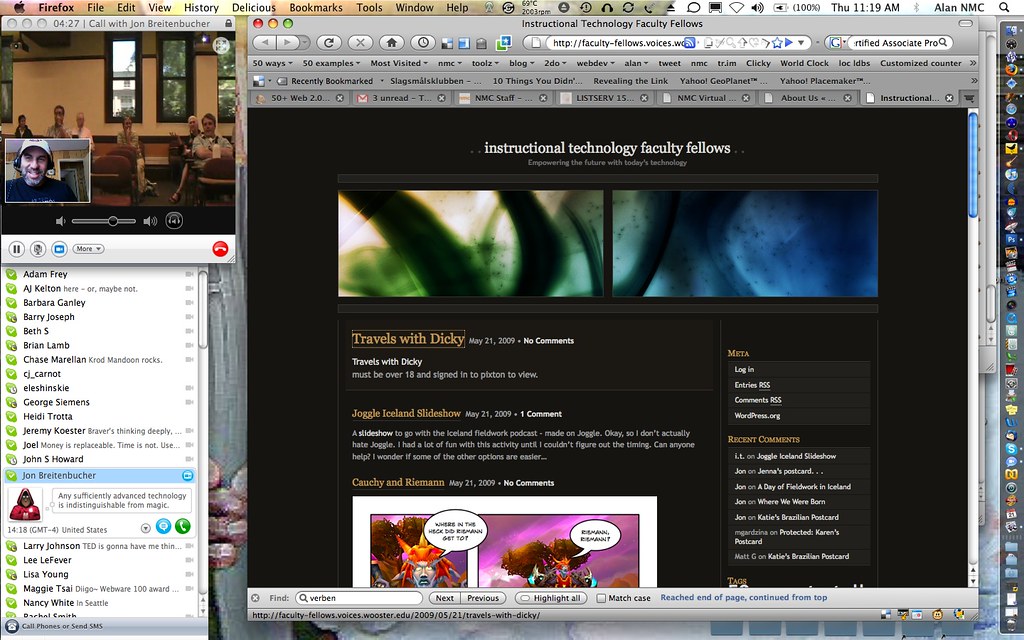The width and height of the screenshot is (1024, 640).
Task: Open 'Joggle Iceland Slideshow' post link
Action: [406, 413]
